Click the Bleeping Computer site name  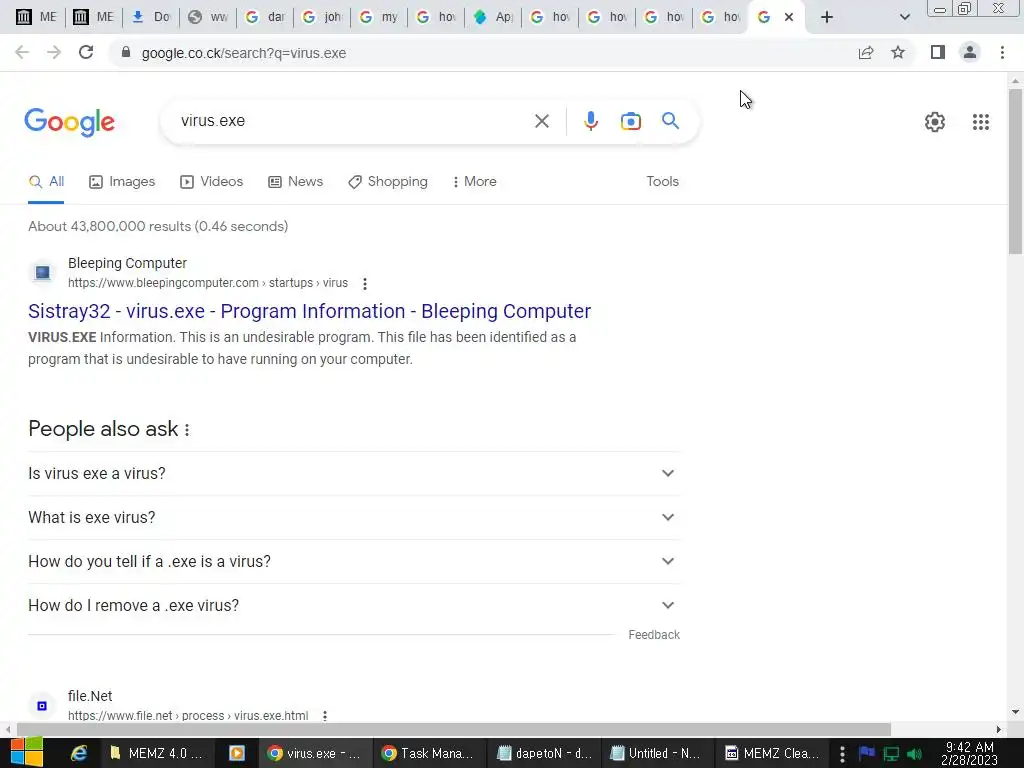127,263
